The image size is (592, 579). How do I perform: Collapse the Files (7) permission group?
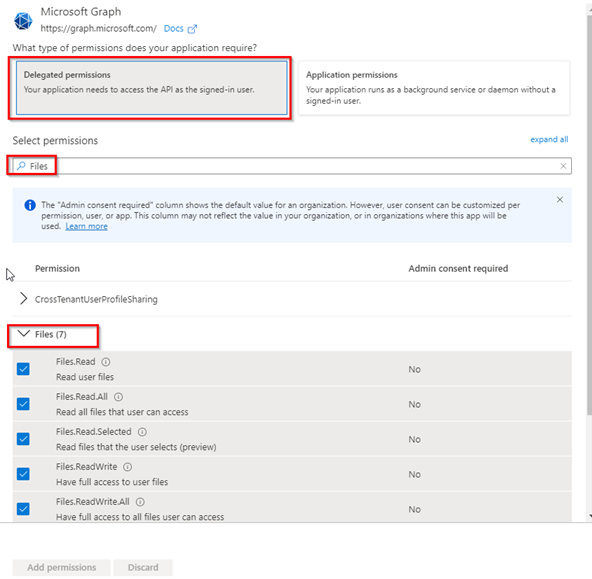pyautogui.click(x=23, y=334)
